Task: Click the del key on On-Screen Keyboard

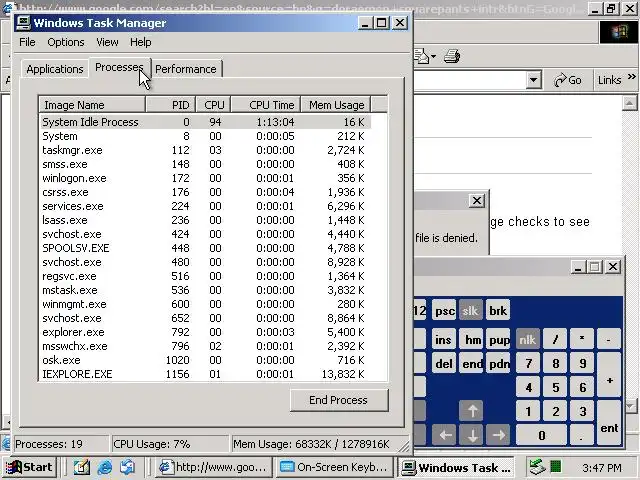Action: point(443,363)
